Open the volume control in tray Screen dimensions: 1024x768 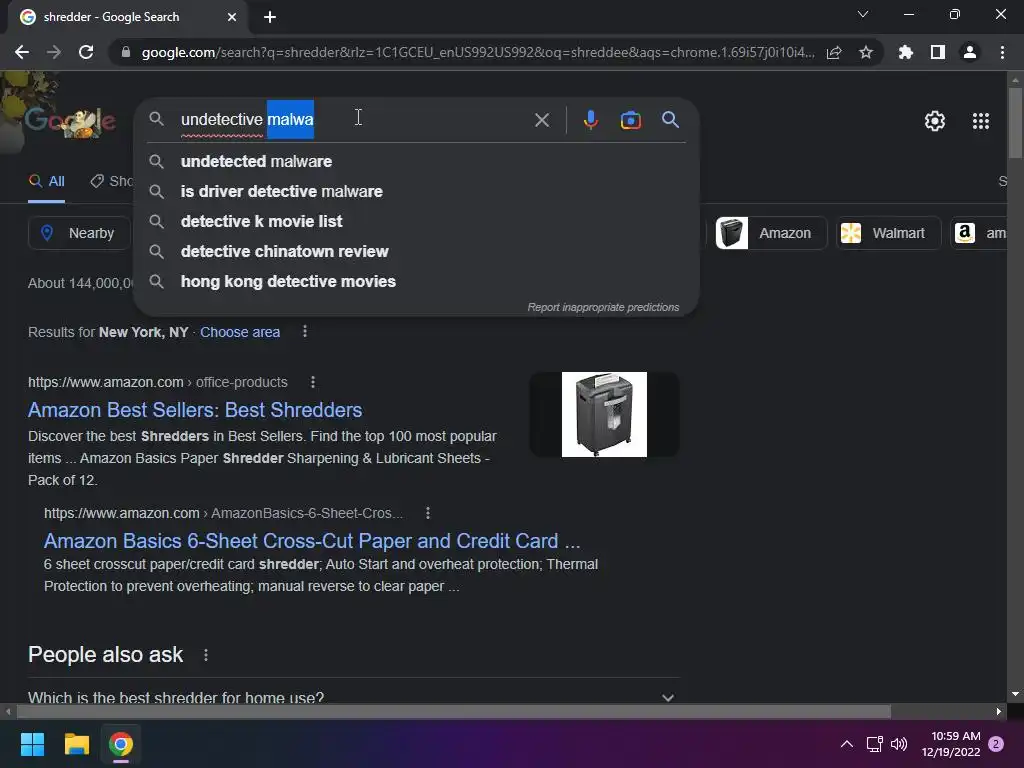(899, 744)
